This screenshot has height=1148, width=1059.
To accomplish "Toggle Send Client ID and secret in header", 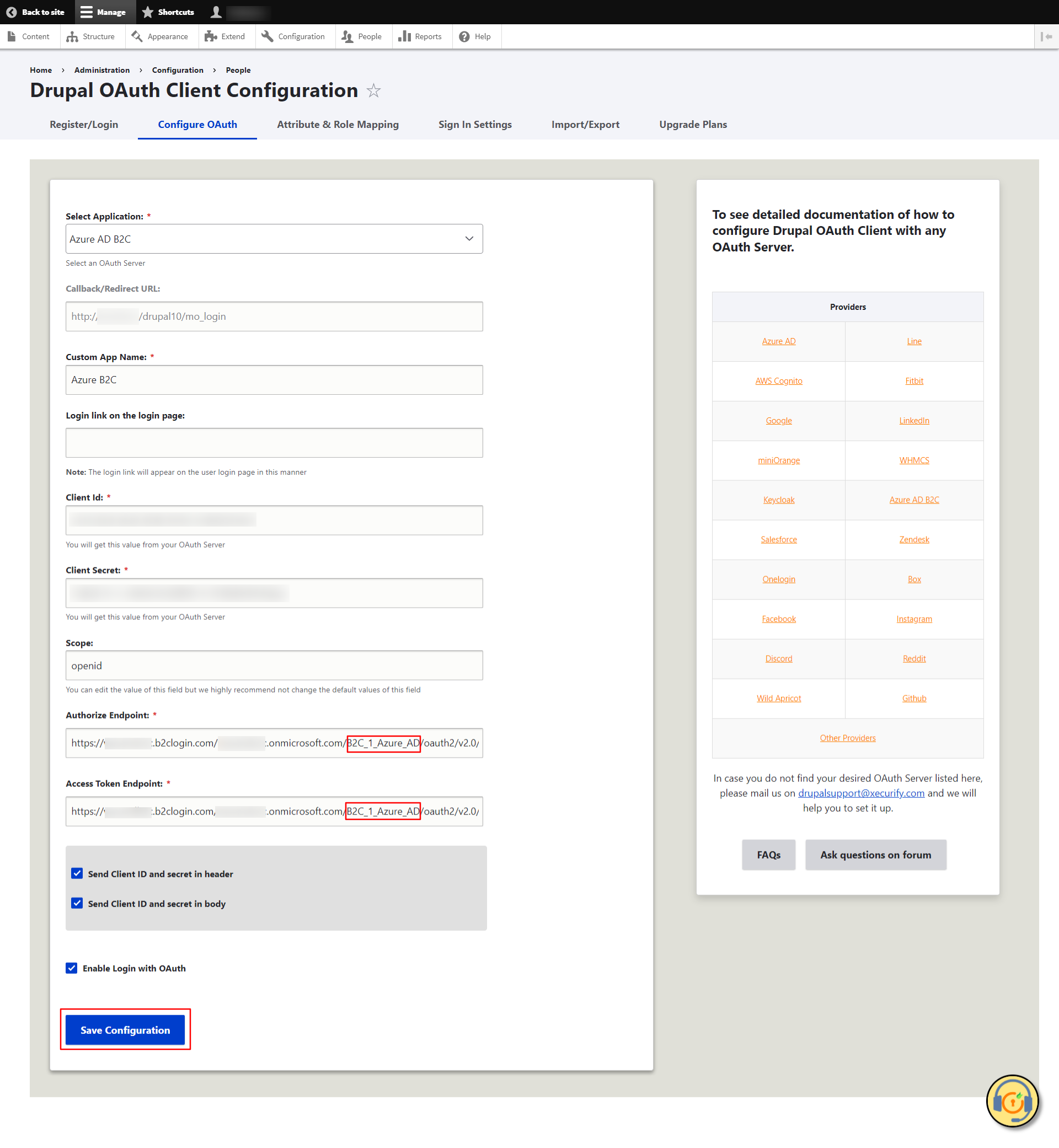I will (77, 873).
